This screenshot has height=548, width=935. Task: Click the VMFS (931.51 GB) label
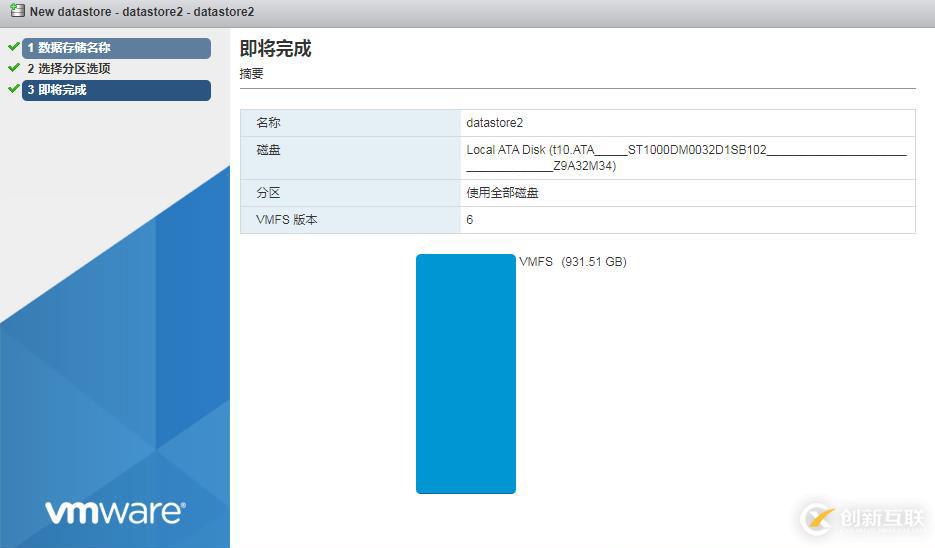pos(572,262)
